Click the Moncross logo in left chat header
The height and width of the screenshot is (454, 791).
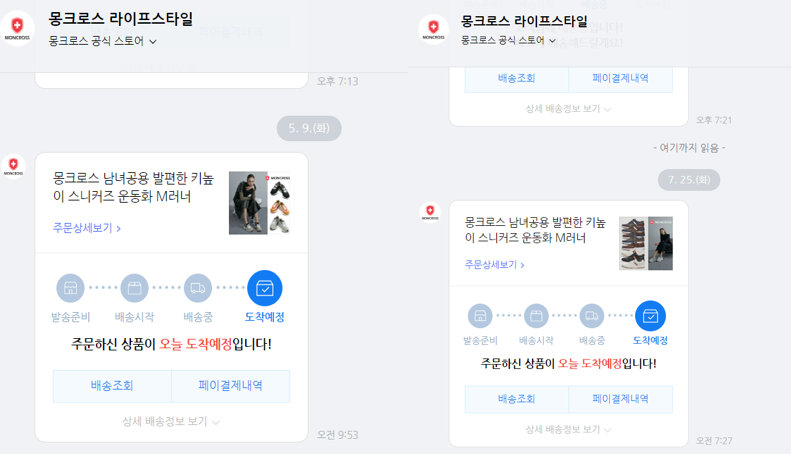(17, 28)
